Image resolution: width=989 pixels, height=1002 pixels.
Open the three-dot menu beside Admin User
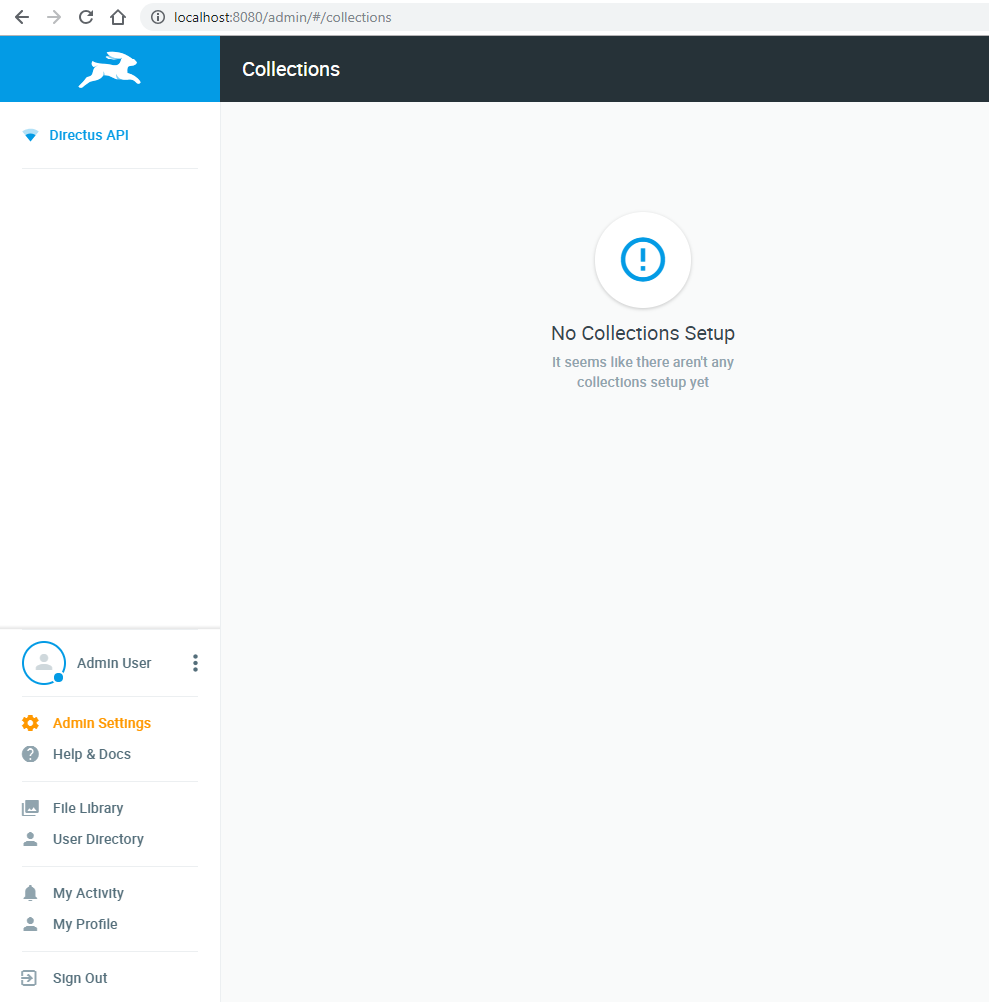(x=196, y=663)
